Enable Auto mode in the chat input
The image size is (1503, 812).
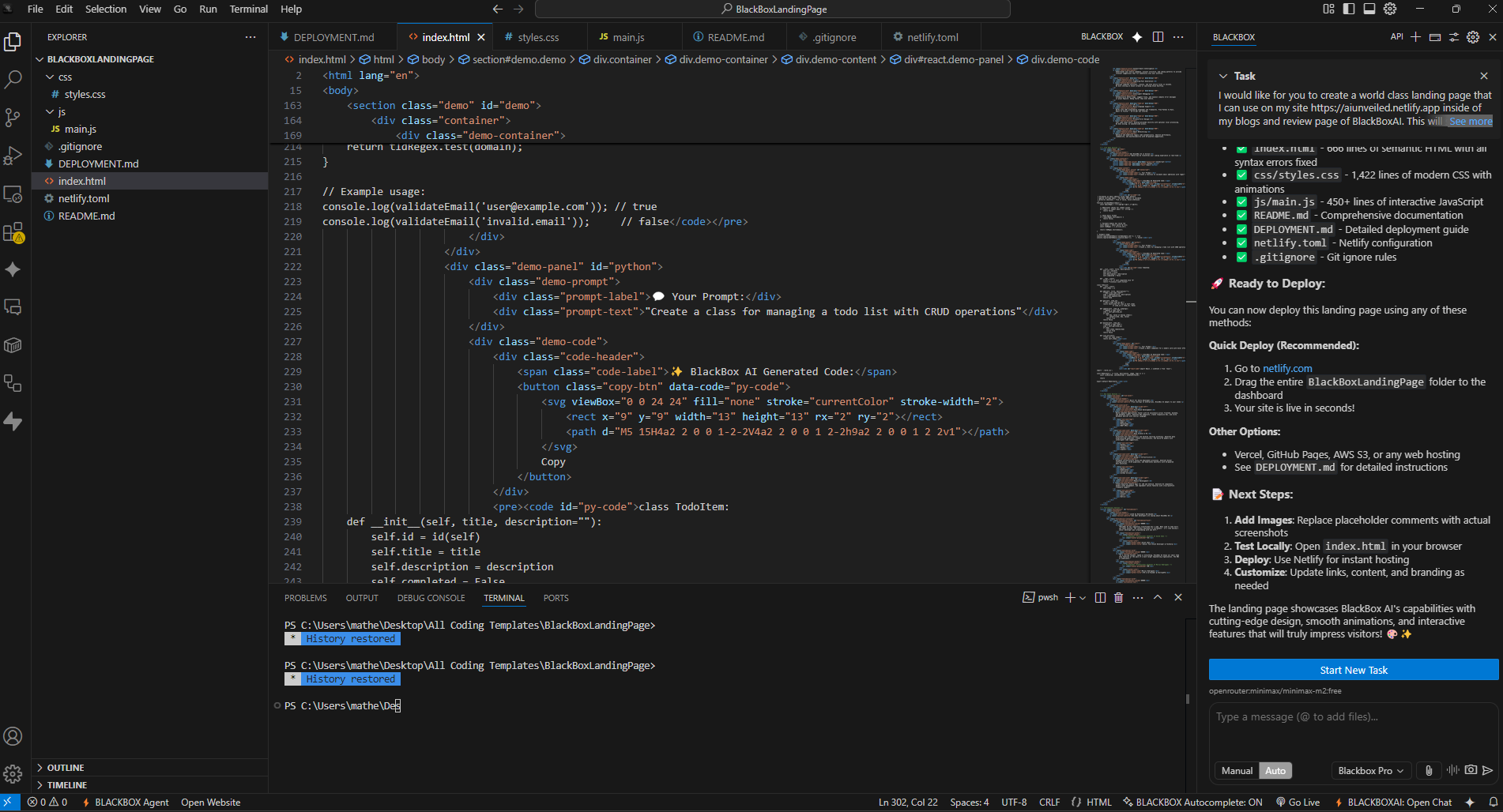click(x=1275, y=770)
